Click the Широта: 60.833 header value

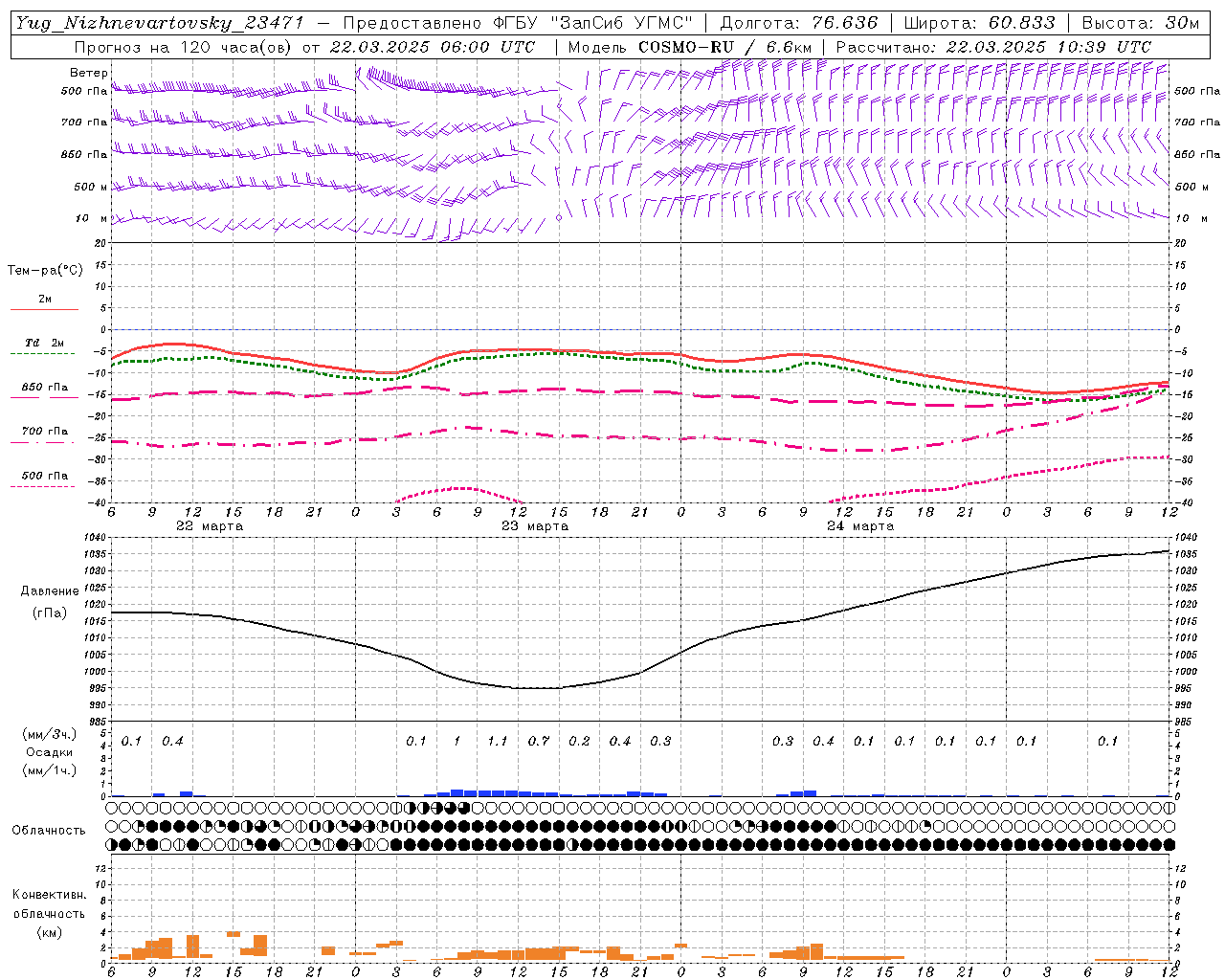tap(979, 23)
